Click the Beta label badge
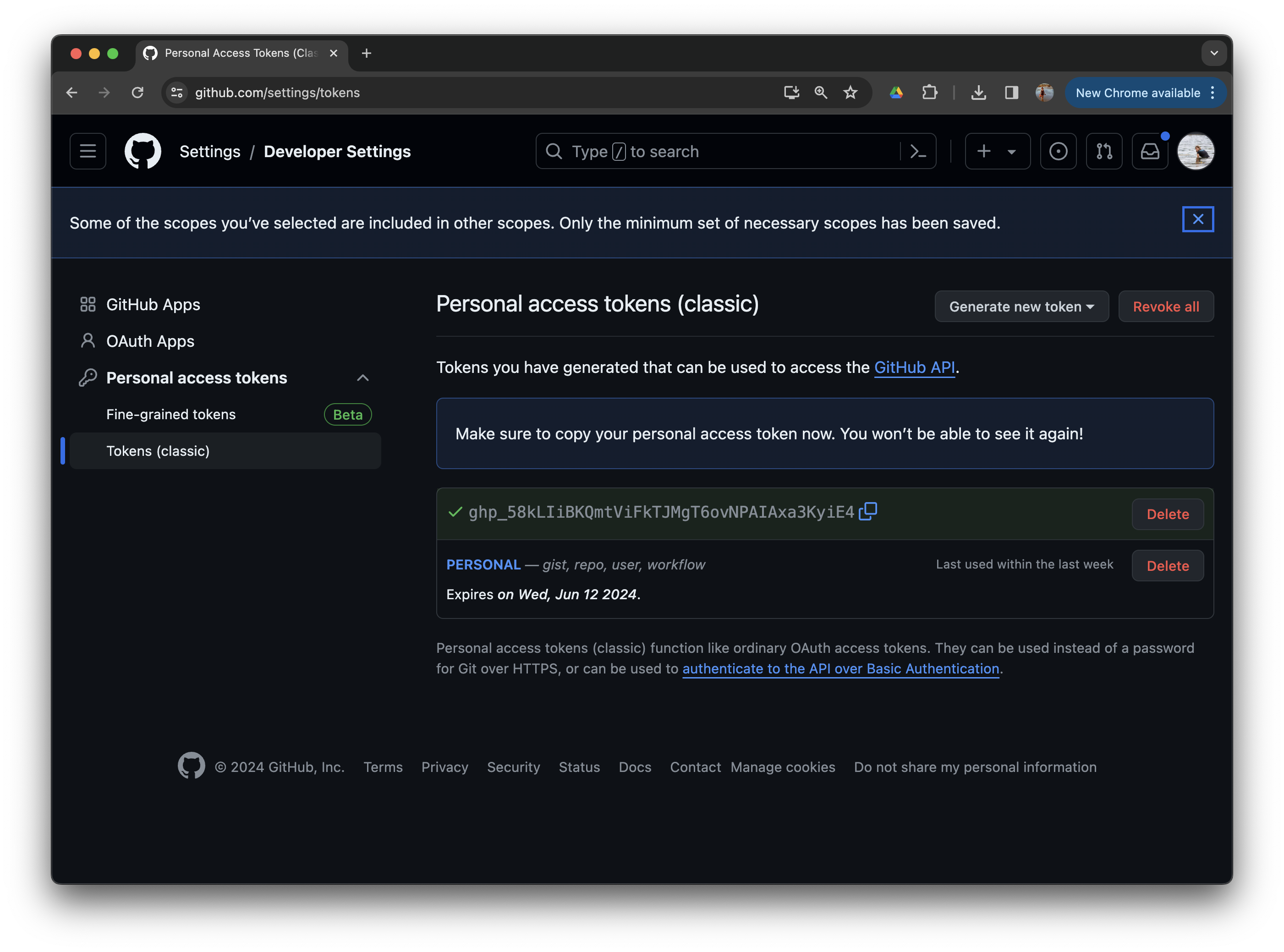 (x=347, y=414)
